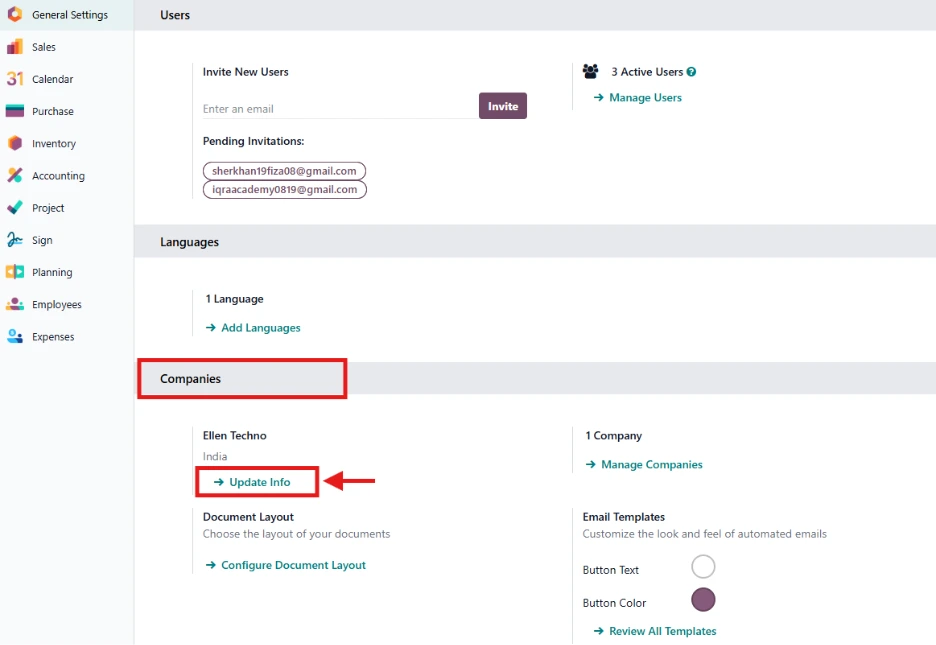Image resolution: width=936 pixels, height=645 pixels.
Task: Open Review All Templates
Action: point(662,631)
